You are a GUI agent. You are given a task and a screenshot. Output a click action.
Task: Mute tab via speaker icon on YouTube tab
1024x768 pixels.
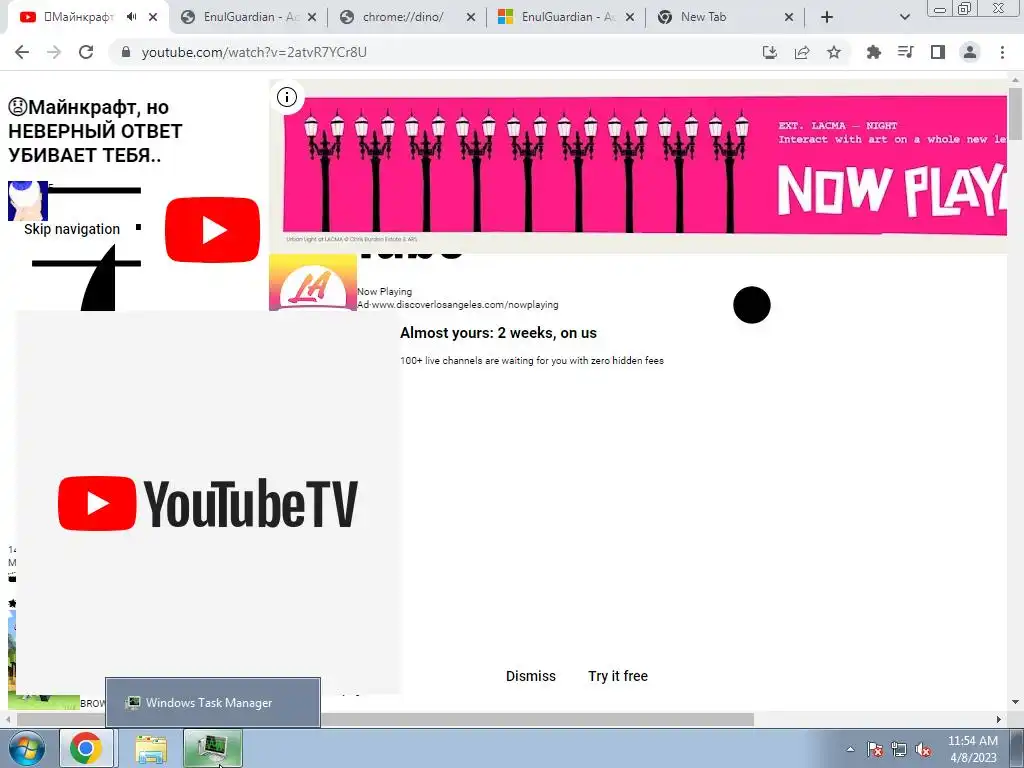pyautogui.click(x=131, y=17)
